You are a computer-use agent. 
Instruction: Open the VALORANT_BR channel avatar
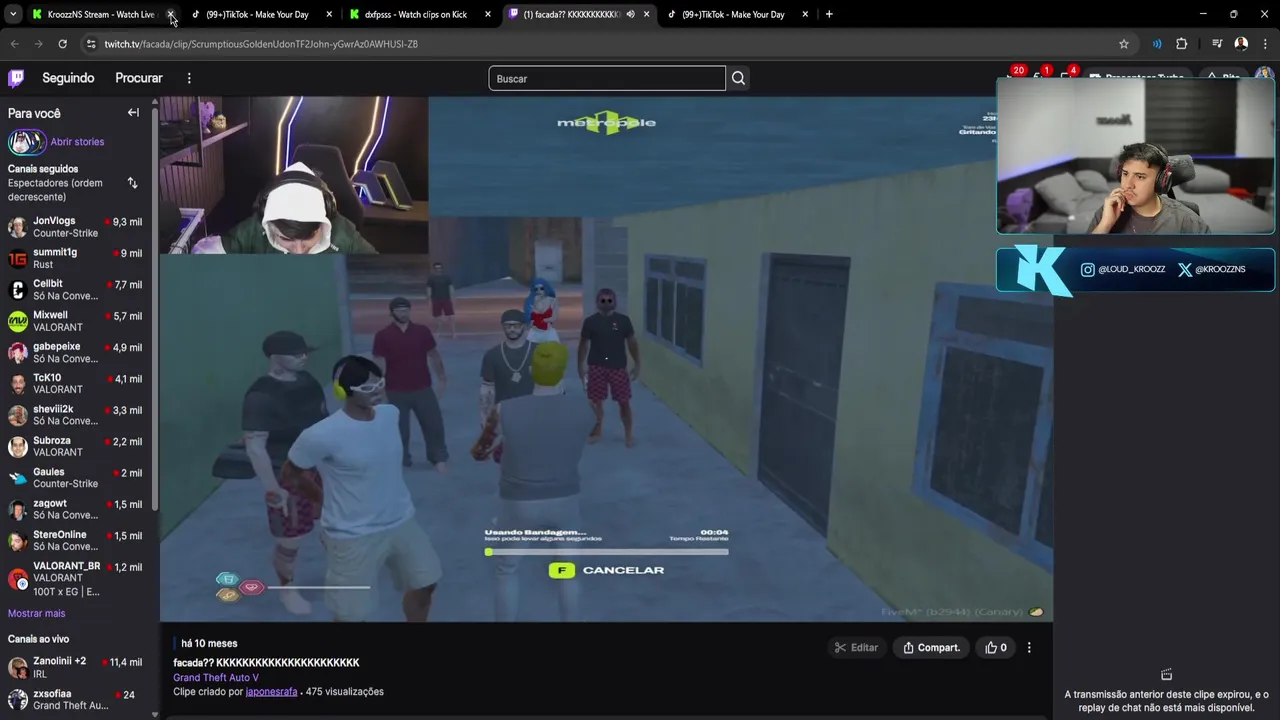(17, 578)
